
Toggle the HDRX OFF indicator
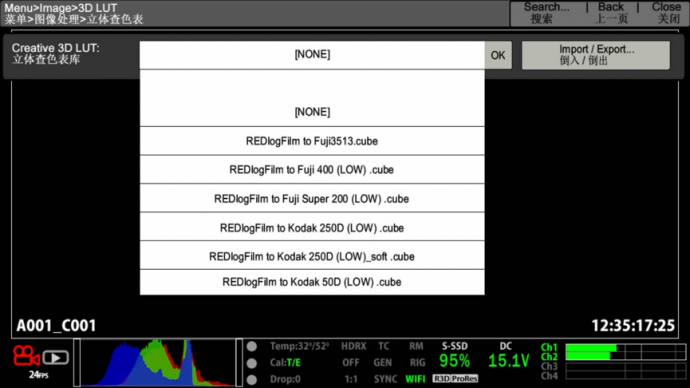[353, 355]
